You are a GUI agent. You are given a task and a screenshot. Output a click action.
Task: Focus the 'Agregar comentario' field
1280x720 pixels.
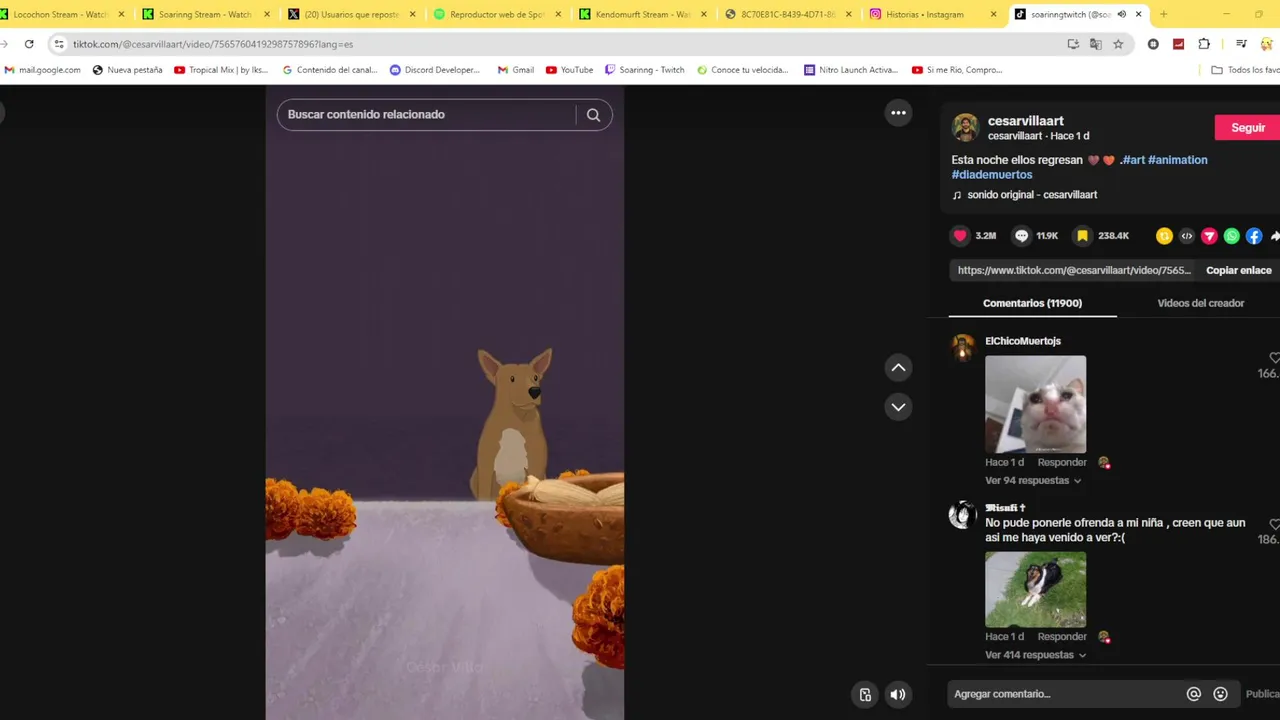[1065, 694]
